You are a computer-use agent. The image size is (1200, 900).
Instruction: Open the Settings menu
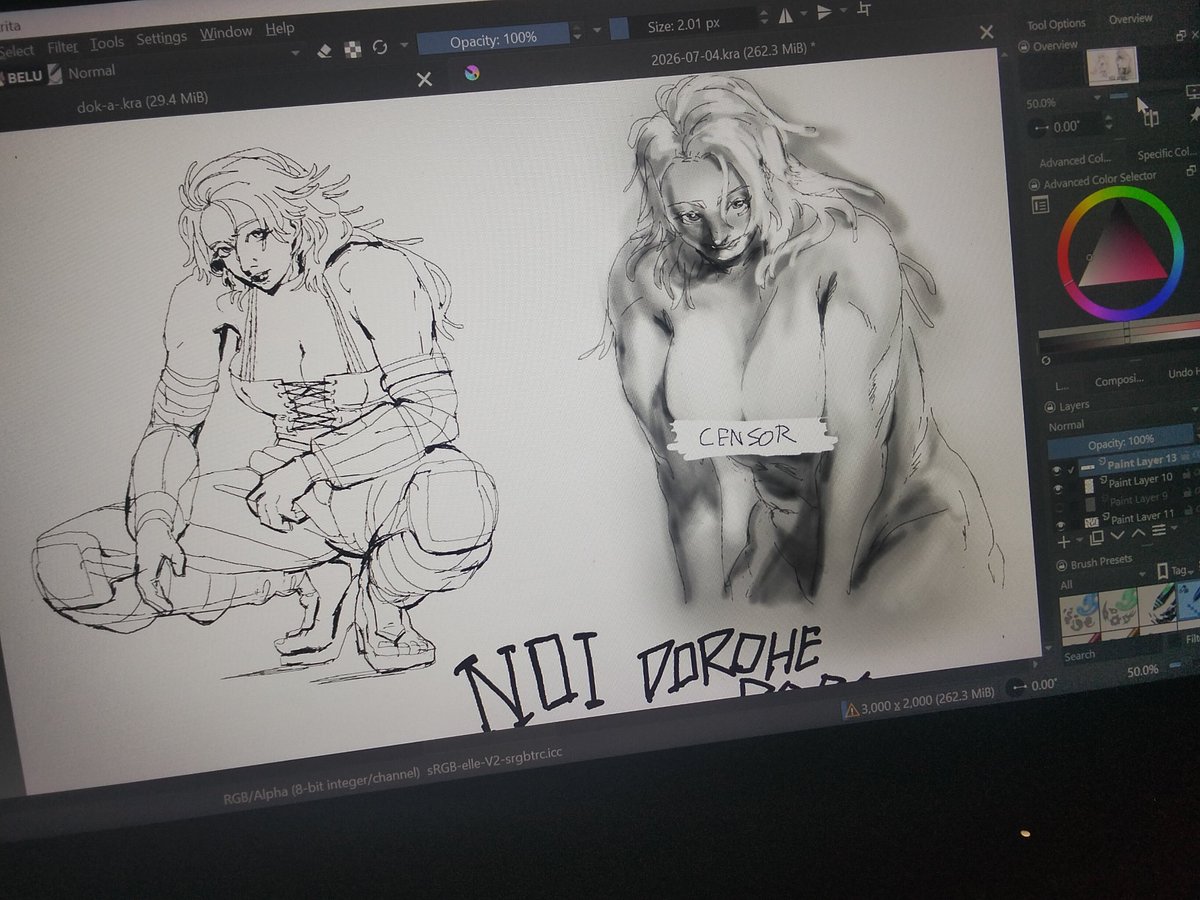[161, 38]
